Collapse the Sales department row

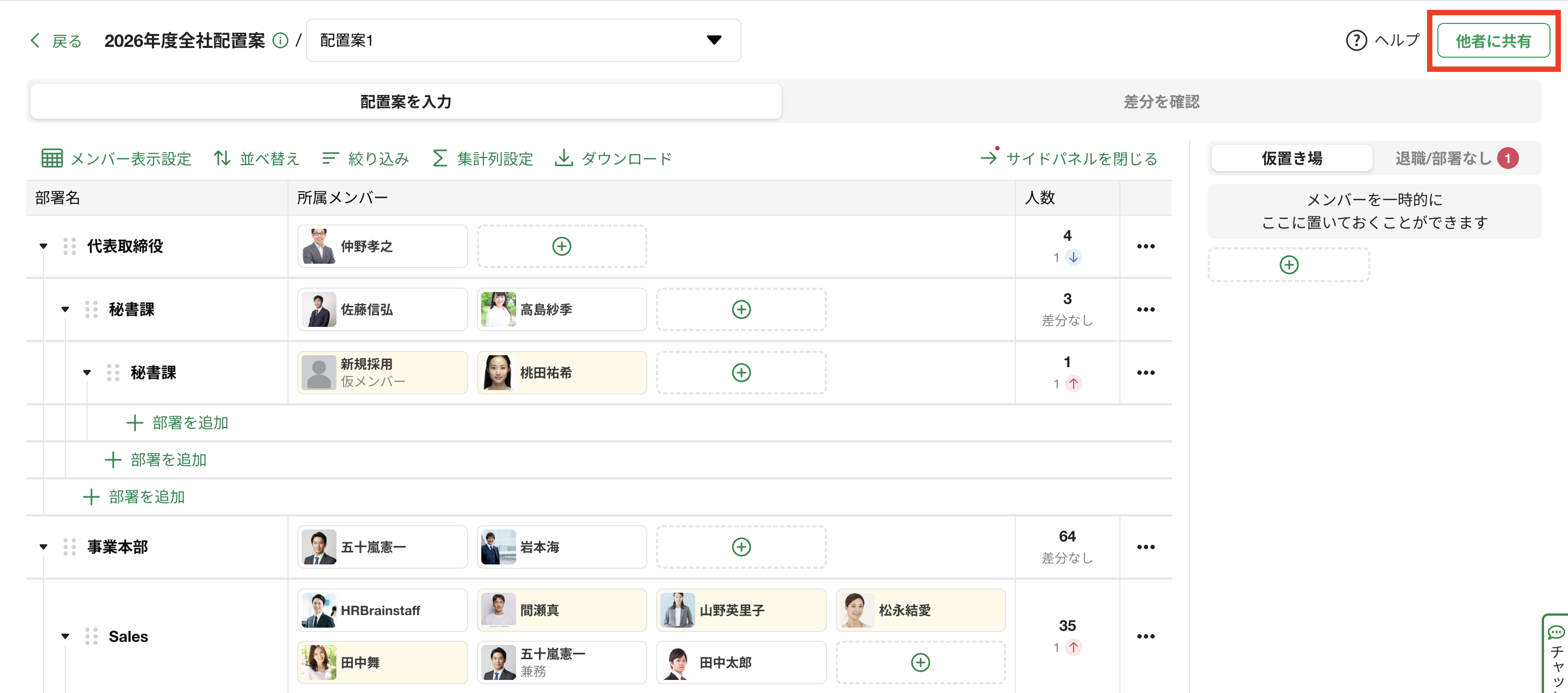(65, 636)
